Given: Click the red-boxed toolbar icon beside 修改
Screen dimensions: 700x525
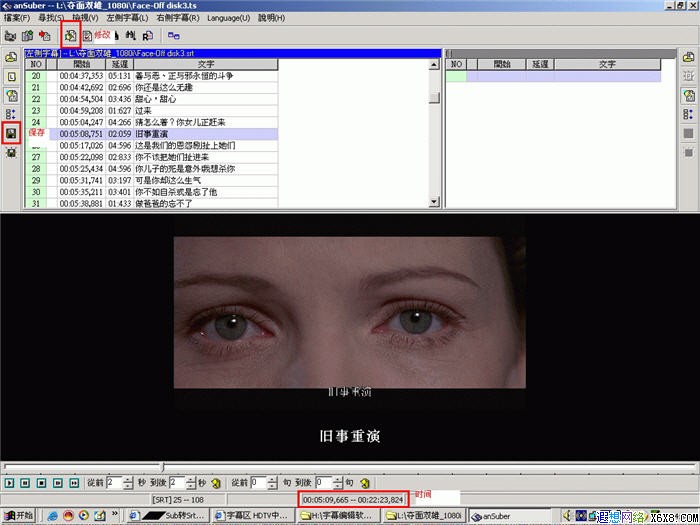Looking at the screenshot, I should point(71,35).
